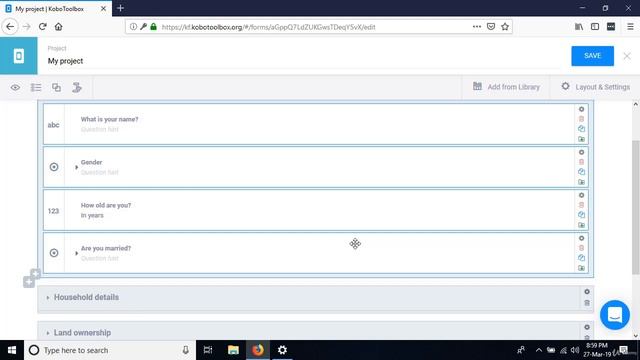The width and height of the screenshot is (640, 360).
Task: Duplicate the "How old are you?" question
Action: pos(581,215)
